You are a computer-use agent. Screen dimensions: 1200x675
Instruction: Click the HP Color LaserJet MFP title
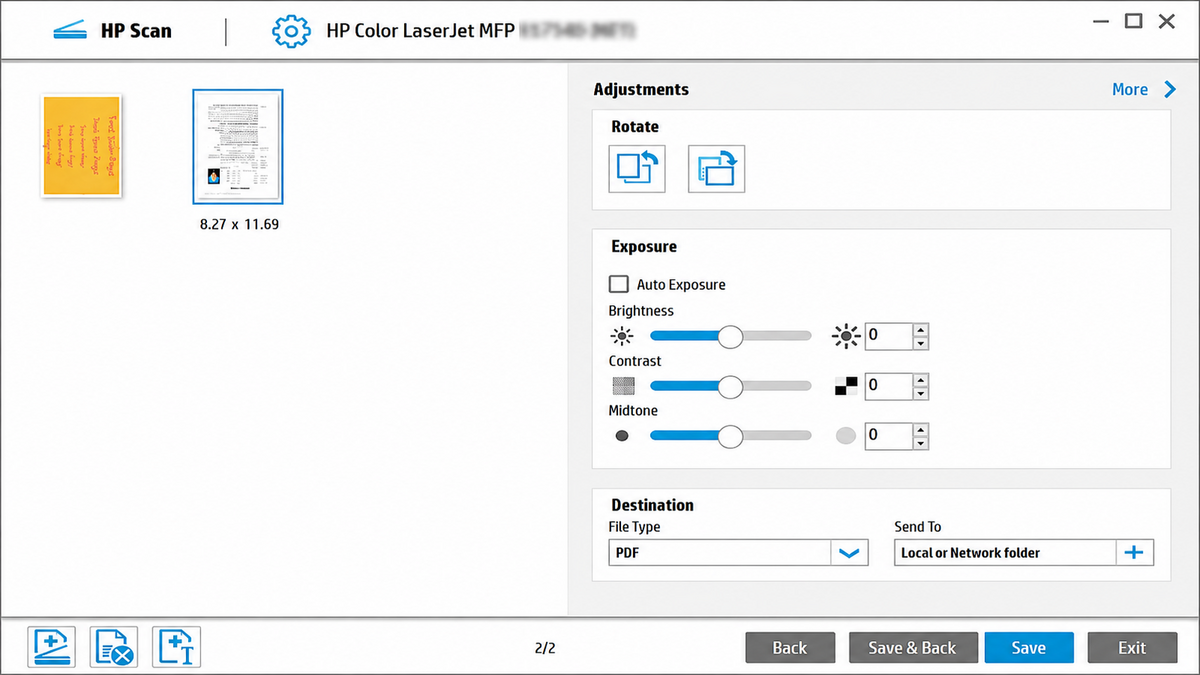420,31
